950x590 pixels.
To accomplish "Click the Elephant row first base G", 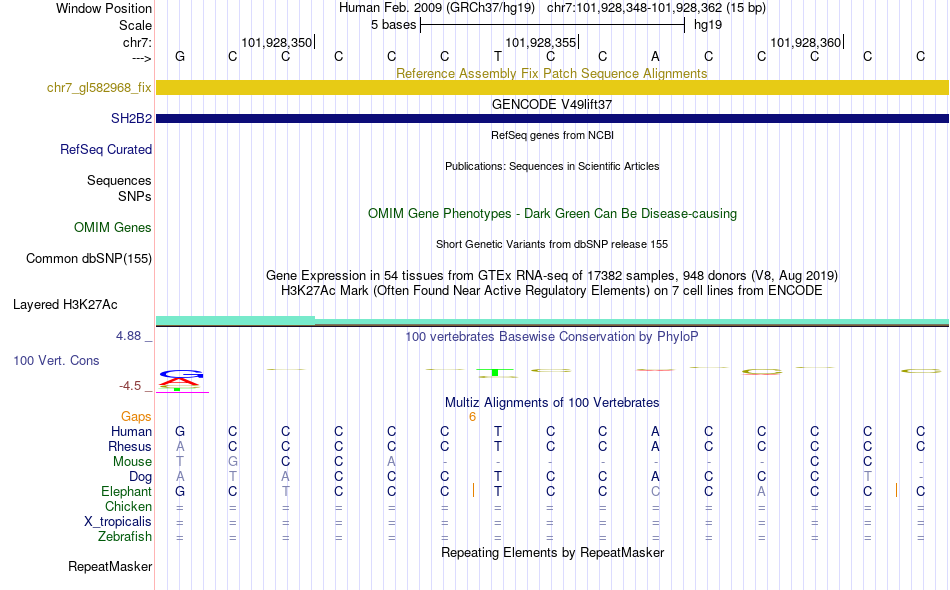I will coord(180,492).
